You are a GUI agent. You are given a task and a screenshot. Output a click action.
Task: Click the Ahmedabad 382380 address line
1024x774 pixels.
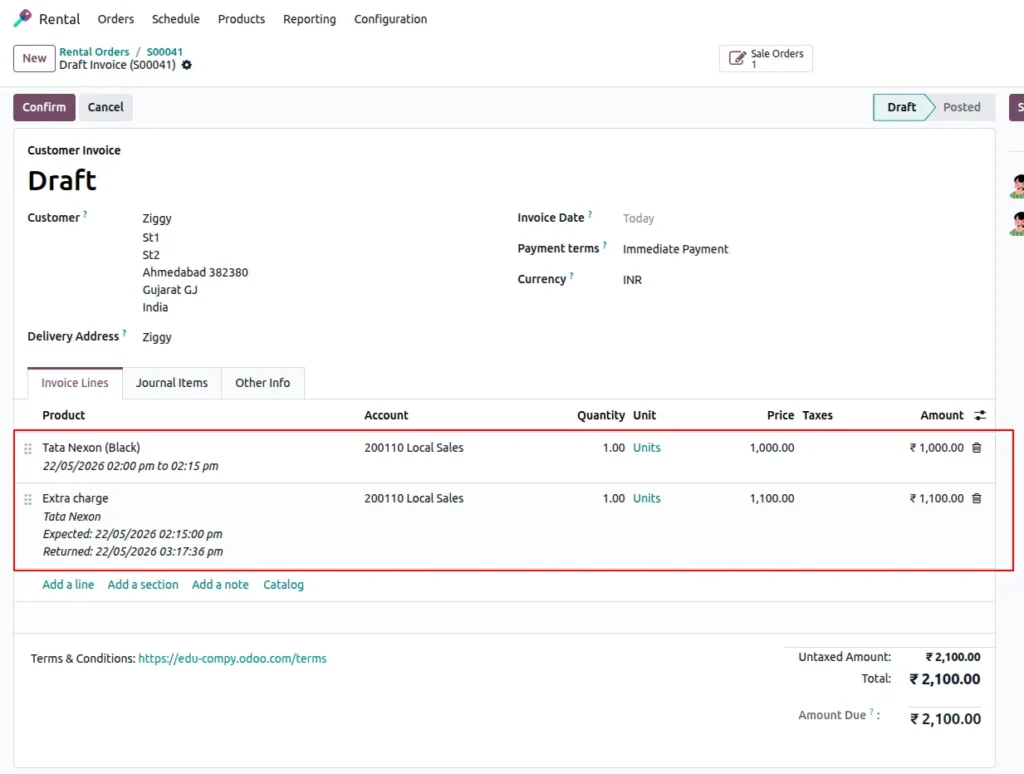[x=195, y=272]
